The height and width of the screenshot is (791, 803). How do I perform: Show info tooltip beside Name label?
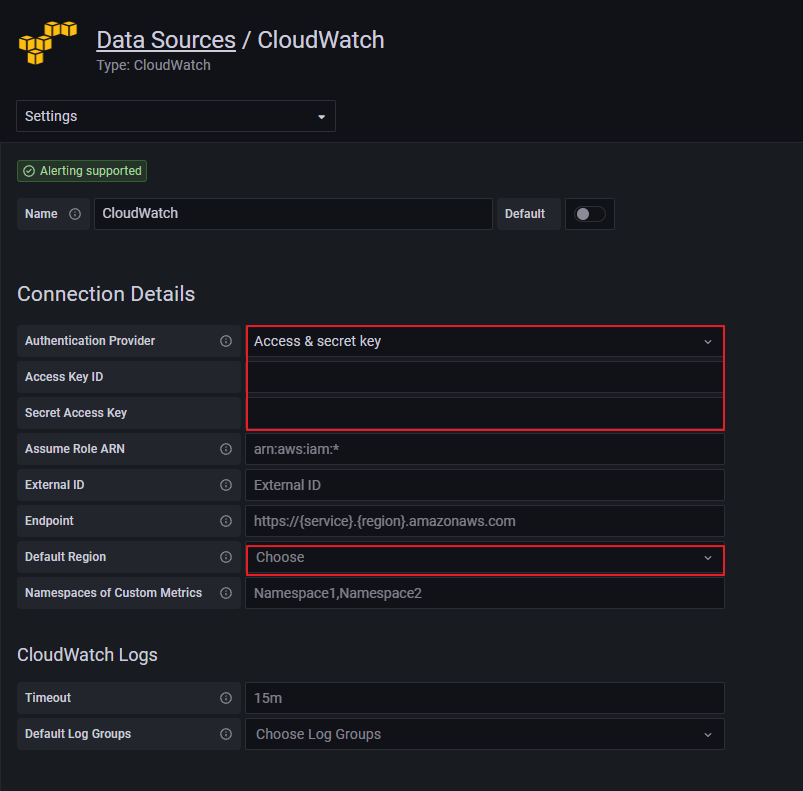(x=75, y=214)
